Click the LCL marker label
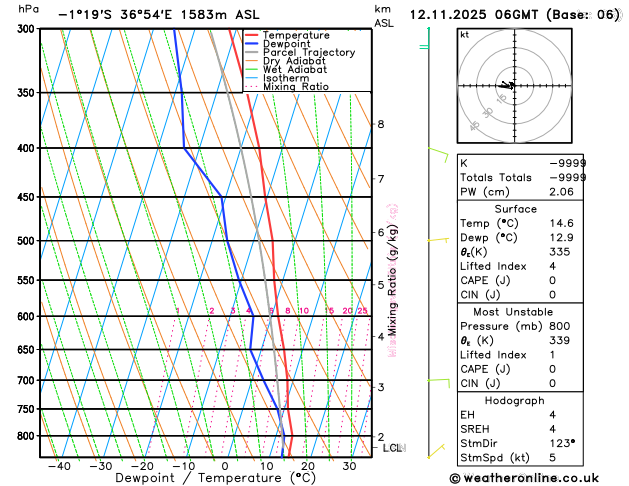 [393, 448]
